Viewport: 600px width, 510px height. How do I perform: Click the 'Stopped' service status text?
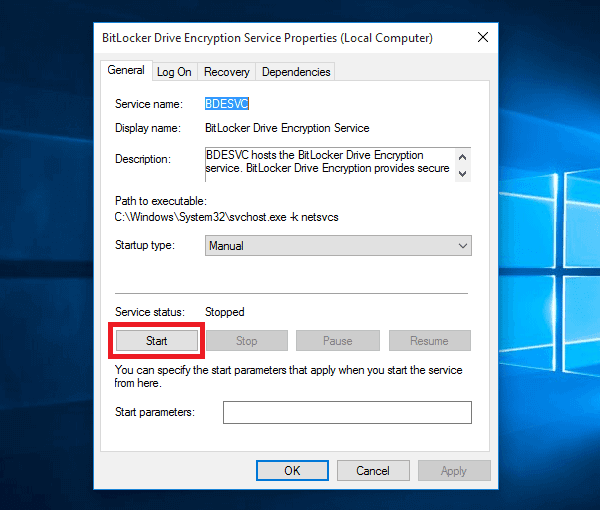click(x=225, y=312)
